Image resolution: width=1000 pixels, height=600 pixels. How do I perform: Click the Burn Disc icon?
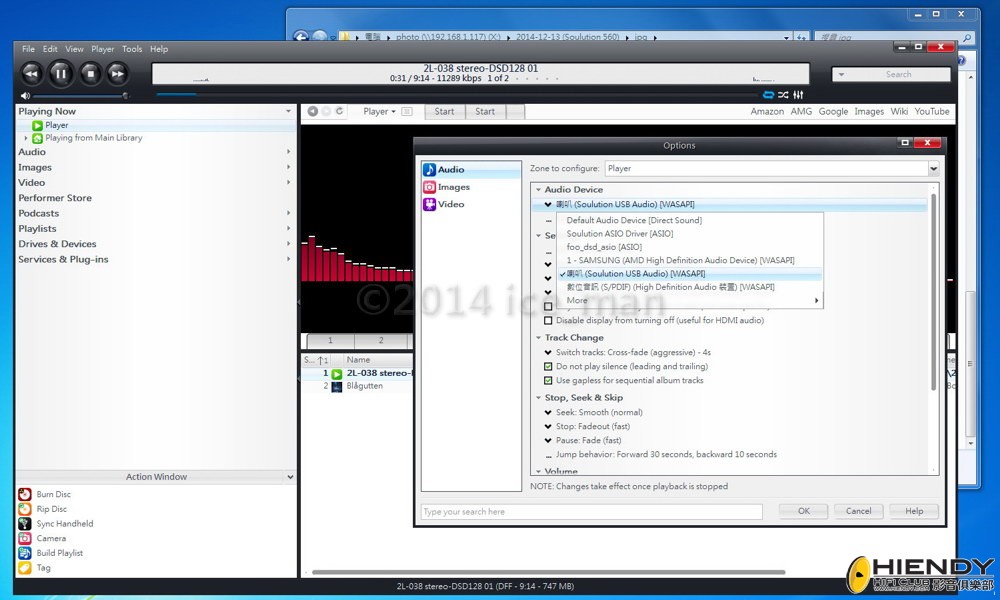click(x=25, y=494)
